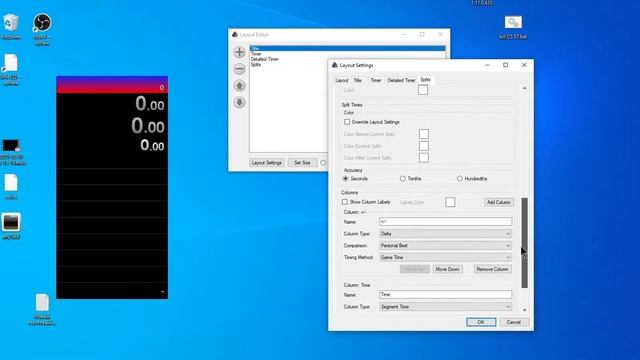The image size is (640, 360).
Task: Select the Splits tab in Layout Settings
Action: [425, 80]
